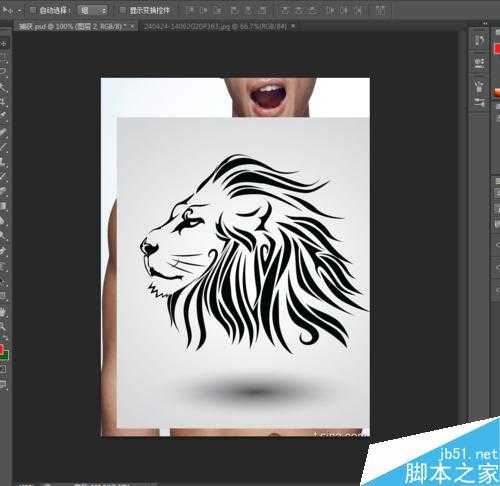Select the Gradient tool

click(x=3, y=206)
